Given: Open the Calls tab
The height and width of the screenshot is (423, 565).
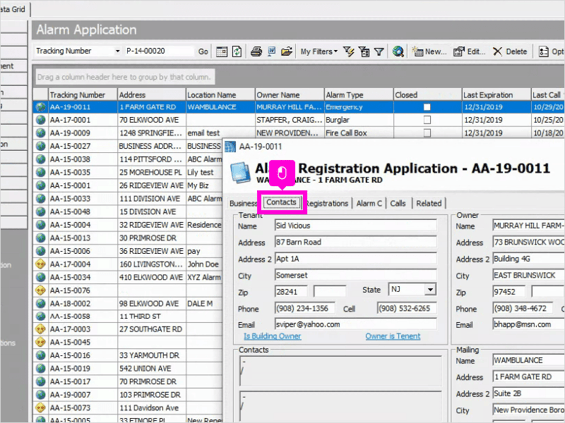Looking at the screenshot, I should (x=398, y=203).
